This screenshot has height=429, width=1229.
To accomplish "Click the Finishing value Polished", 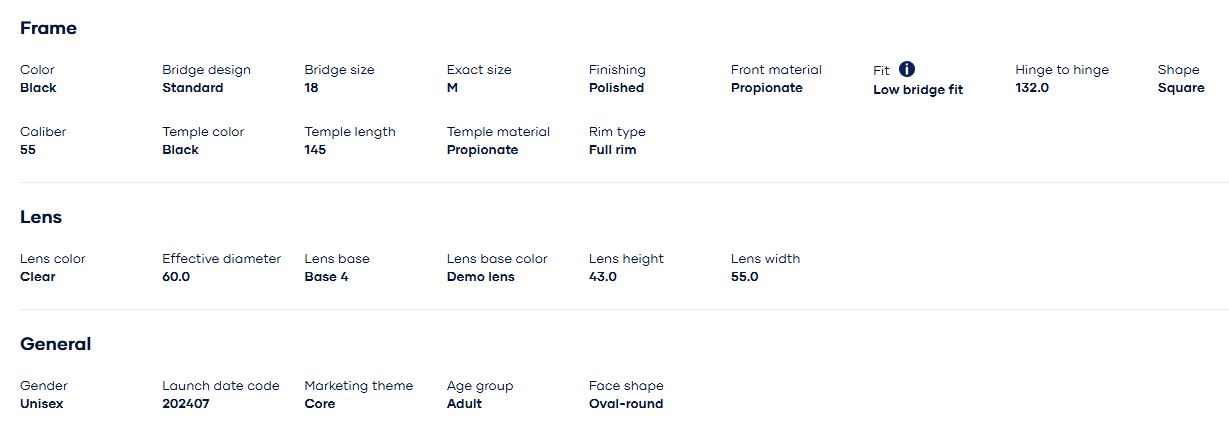I will 616,88.
